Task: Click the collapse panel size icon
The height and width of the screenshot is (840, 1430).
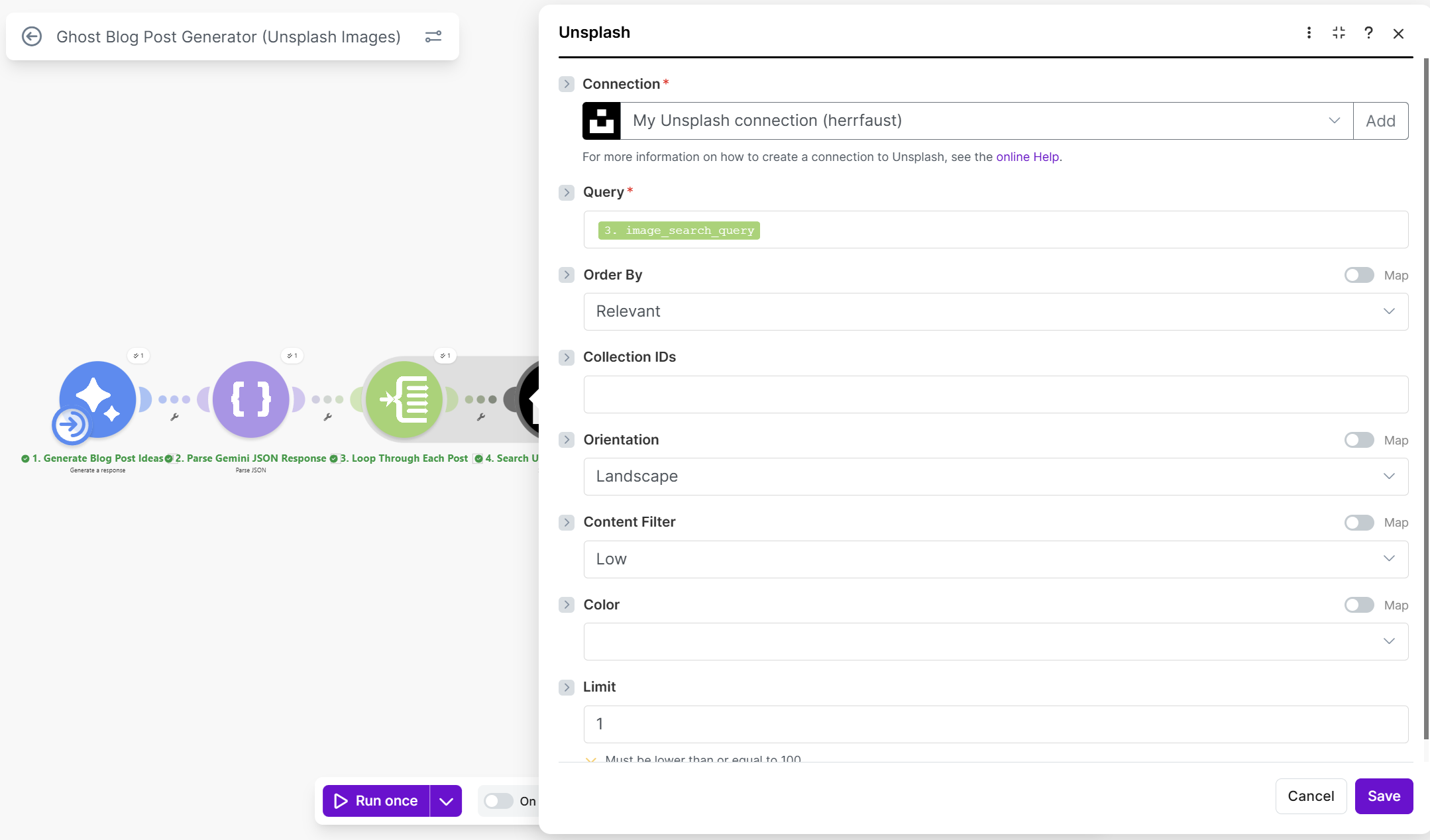Action: click(1339, 33)
